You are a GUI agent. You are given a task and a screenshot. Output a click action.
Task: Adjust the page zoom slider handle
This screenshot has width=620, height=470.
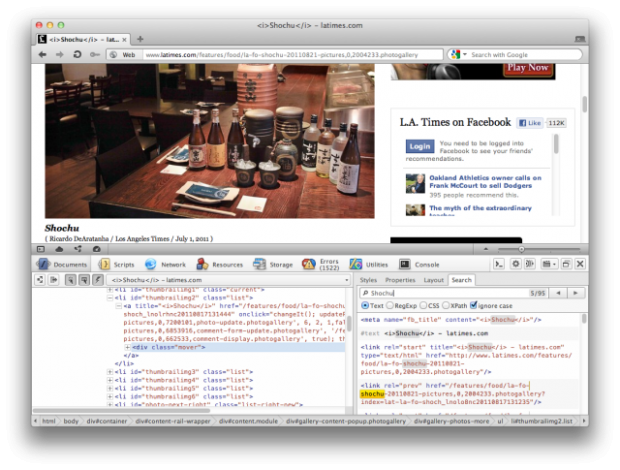pos(522,249)
